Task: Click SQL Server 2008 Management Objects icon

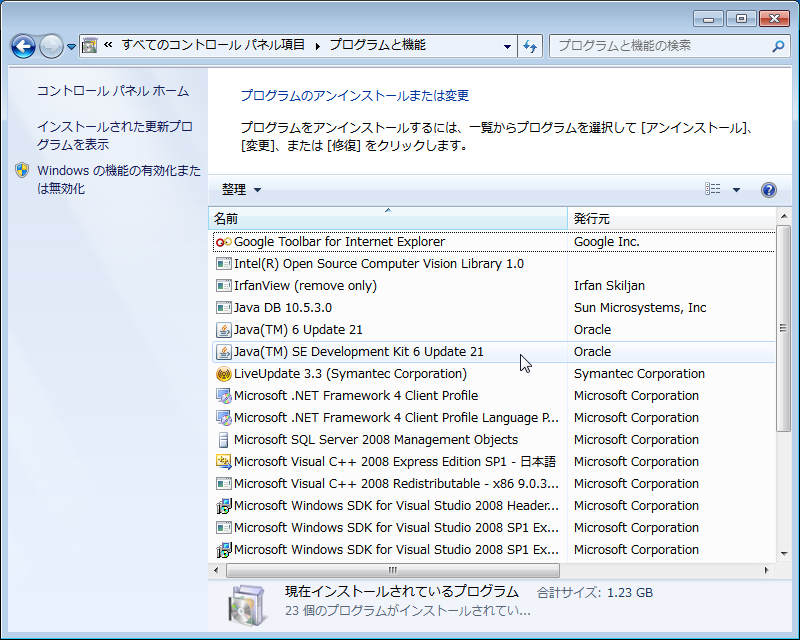Action: coord(223,439)
